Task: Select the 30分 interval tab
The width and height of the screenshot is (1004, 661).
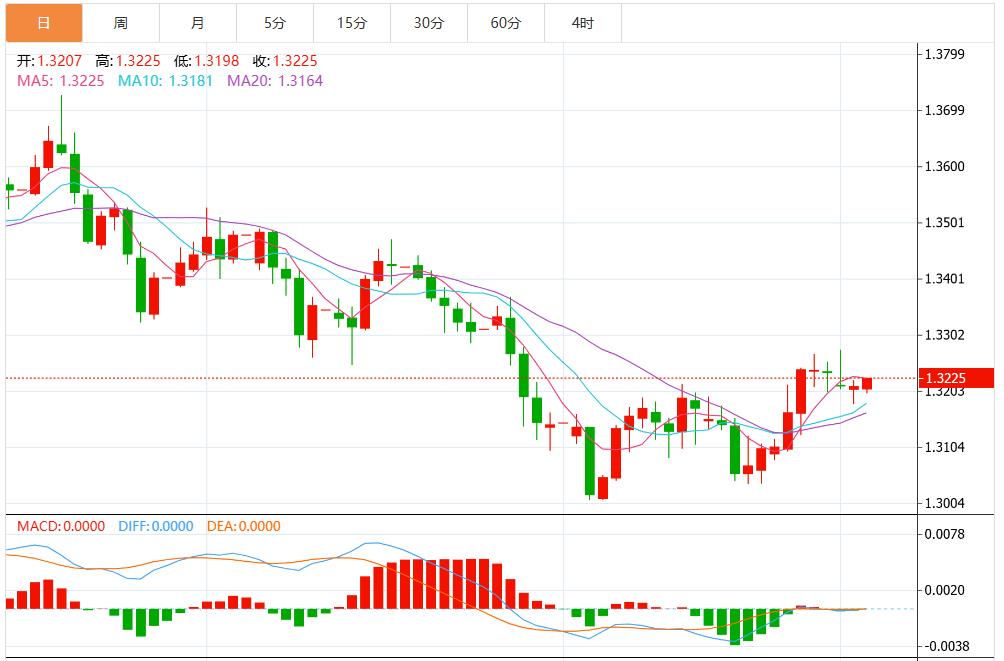Action: 428,22
